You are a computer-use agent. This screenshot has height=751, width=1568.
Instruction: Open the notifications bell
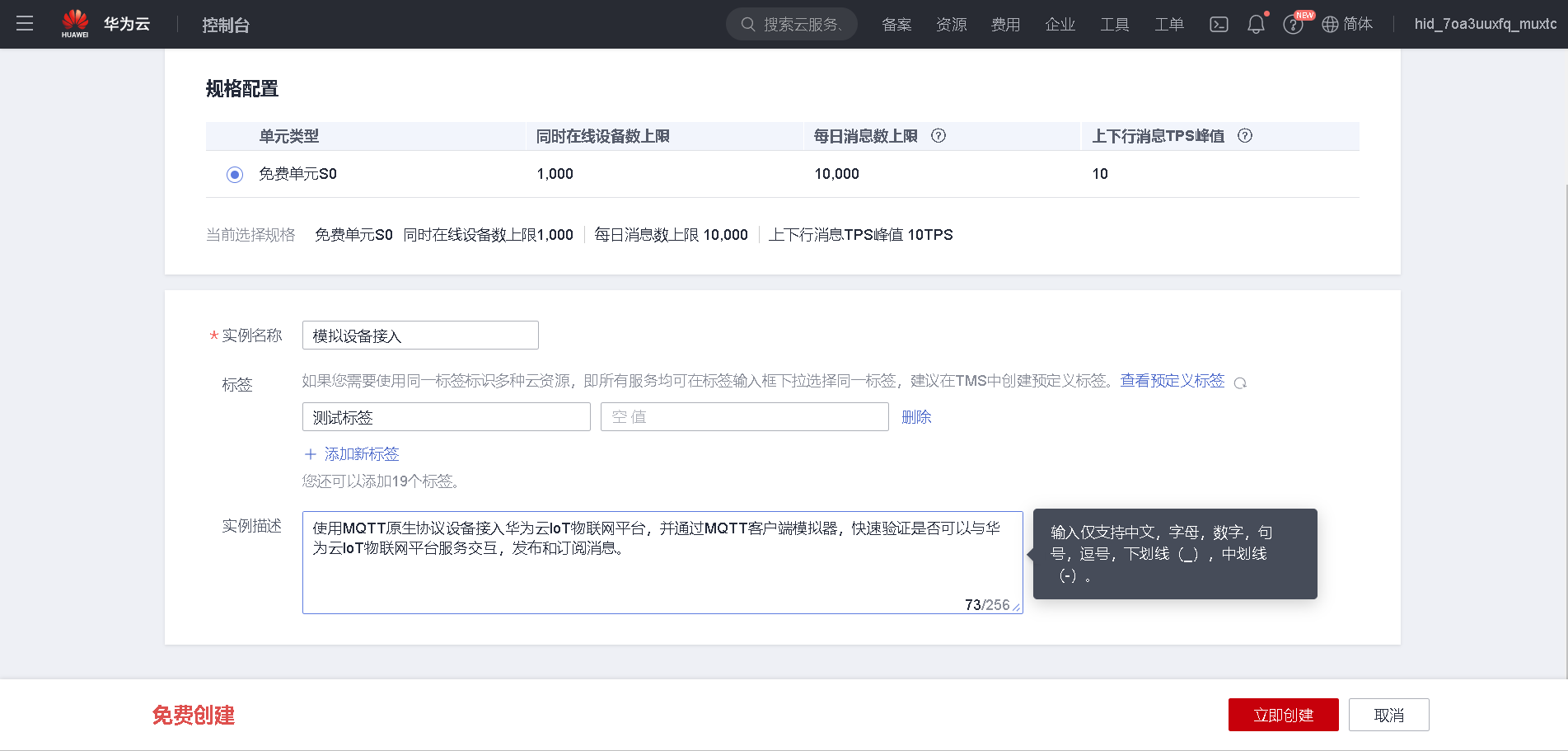tap(1256, 25)
